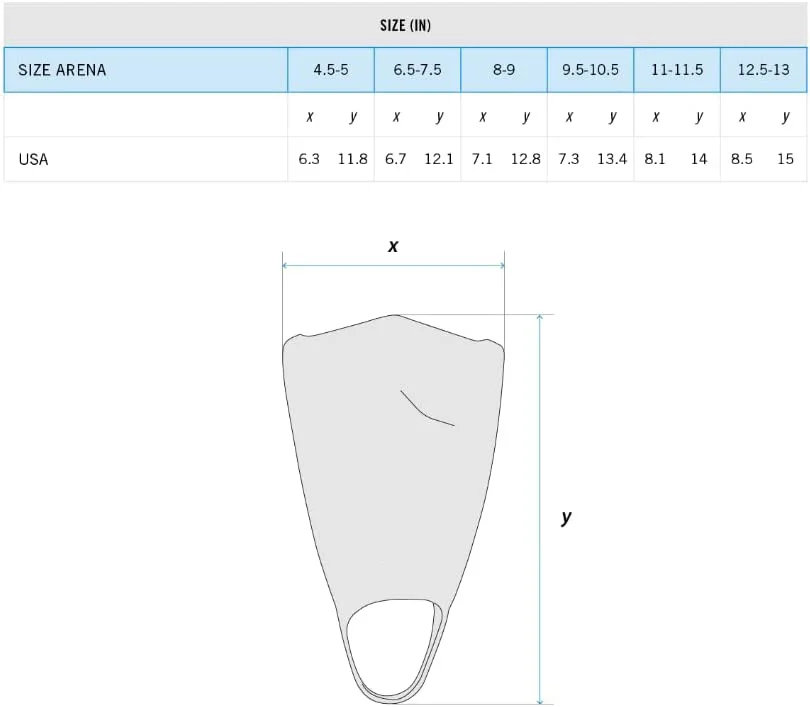The width and height of the screenshot is (810, 707).
Task: Click the 6.3 width value
Action: coord(309,159)
